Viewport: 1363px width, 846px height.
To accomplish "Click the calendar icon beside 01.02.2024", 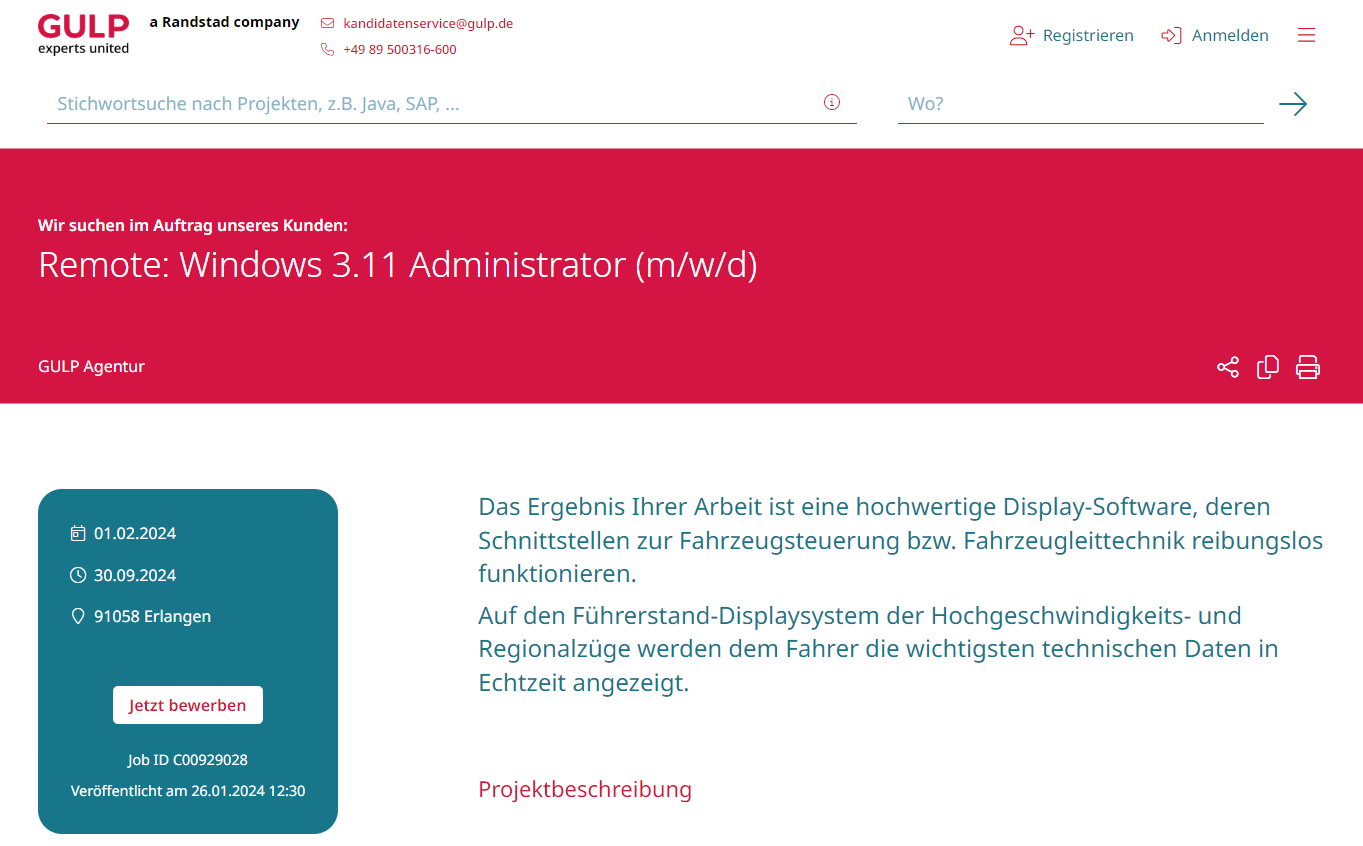I will coord(78,533).
